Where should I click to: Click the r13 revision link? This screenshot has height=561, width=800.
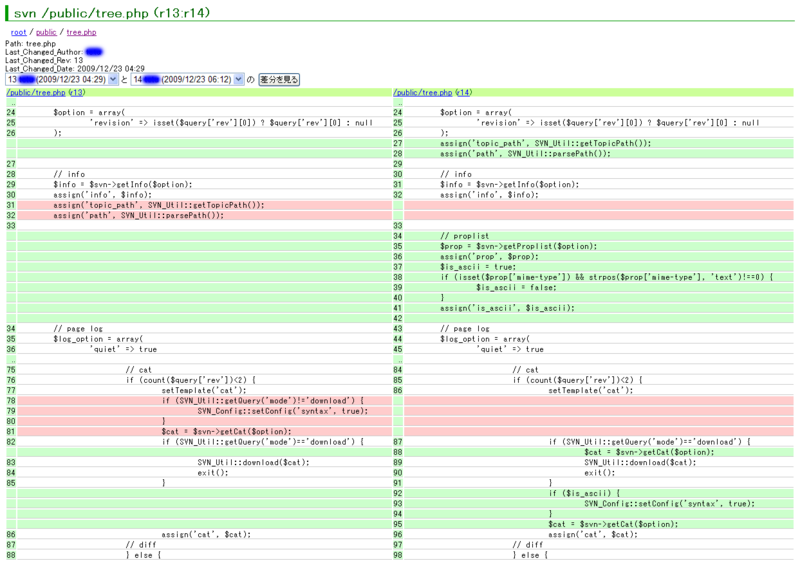click(77, 93)
